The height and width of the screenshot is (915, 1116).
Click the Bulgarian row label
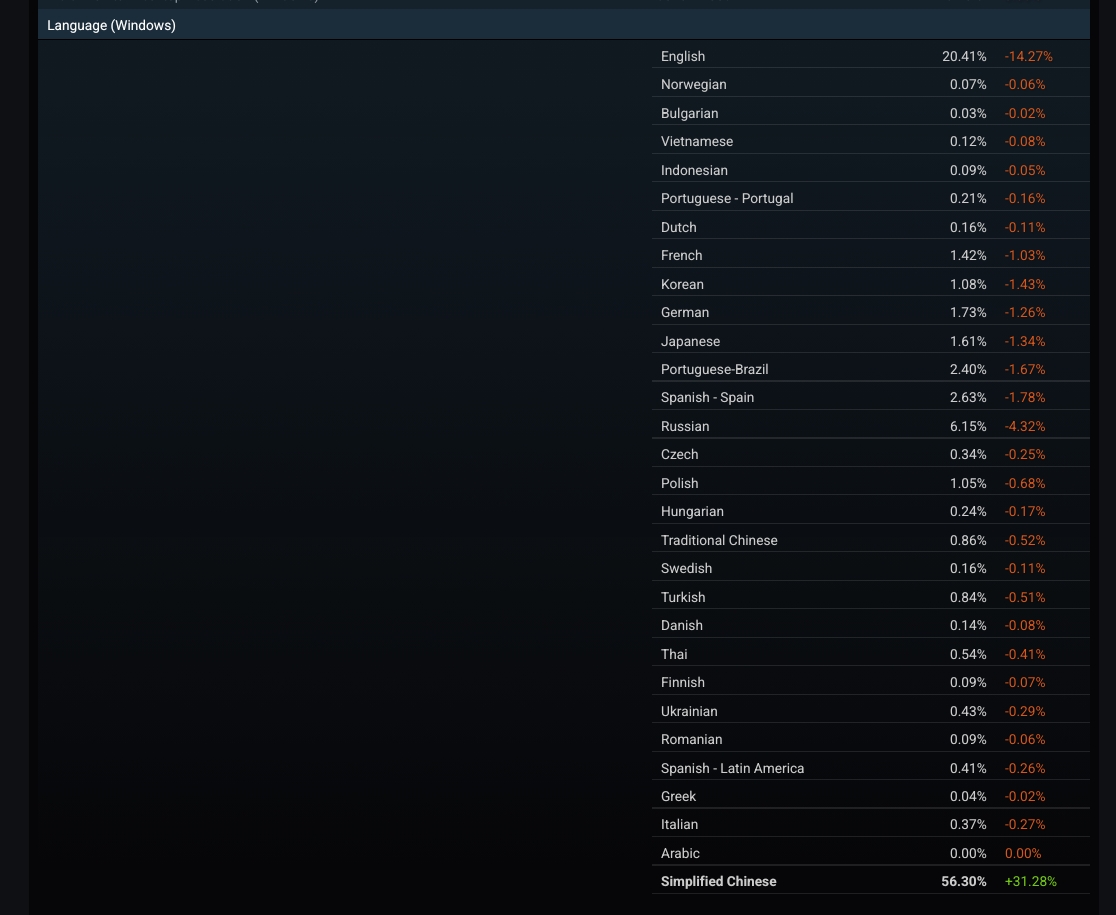(x=689, y=113)
